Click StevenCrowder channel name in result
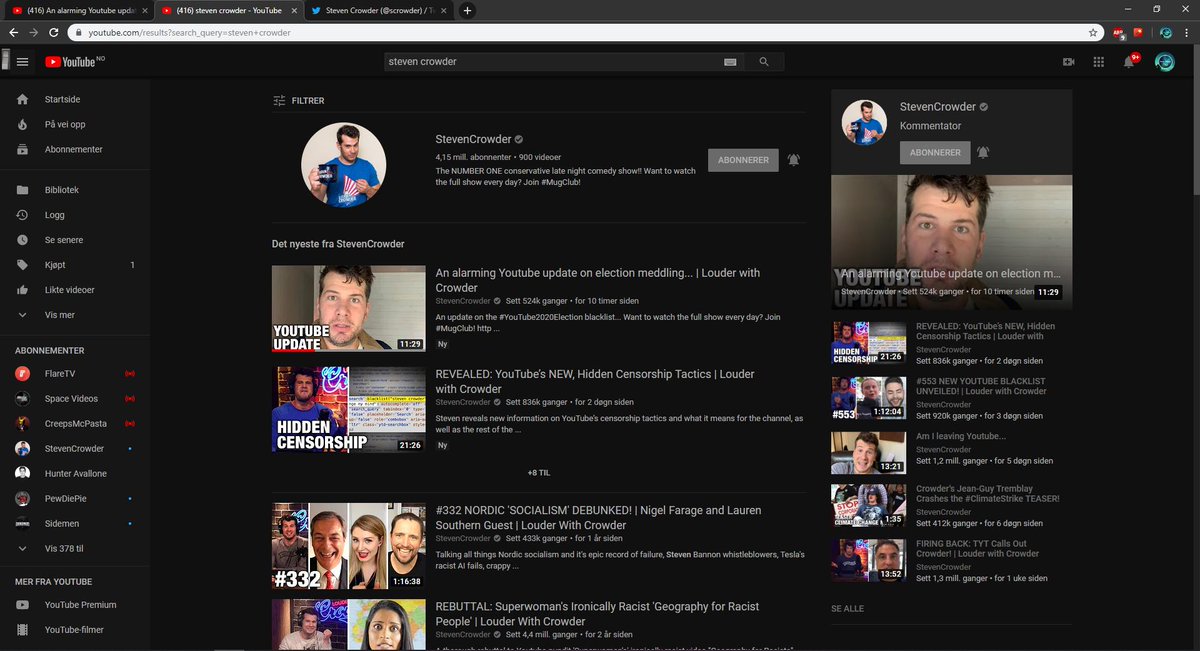Viewport: 1200px width, 651px height. click(473, 139)
